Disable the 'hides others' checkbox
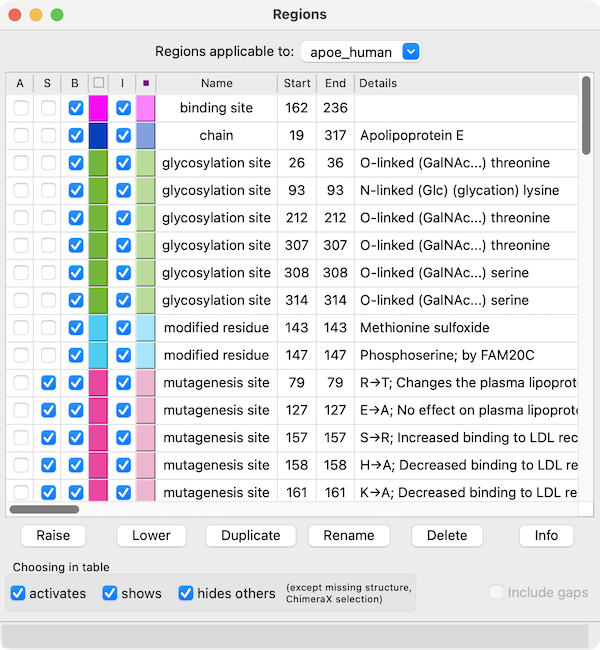This screenshot has width=600, height=650. [x=186, y=593]
